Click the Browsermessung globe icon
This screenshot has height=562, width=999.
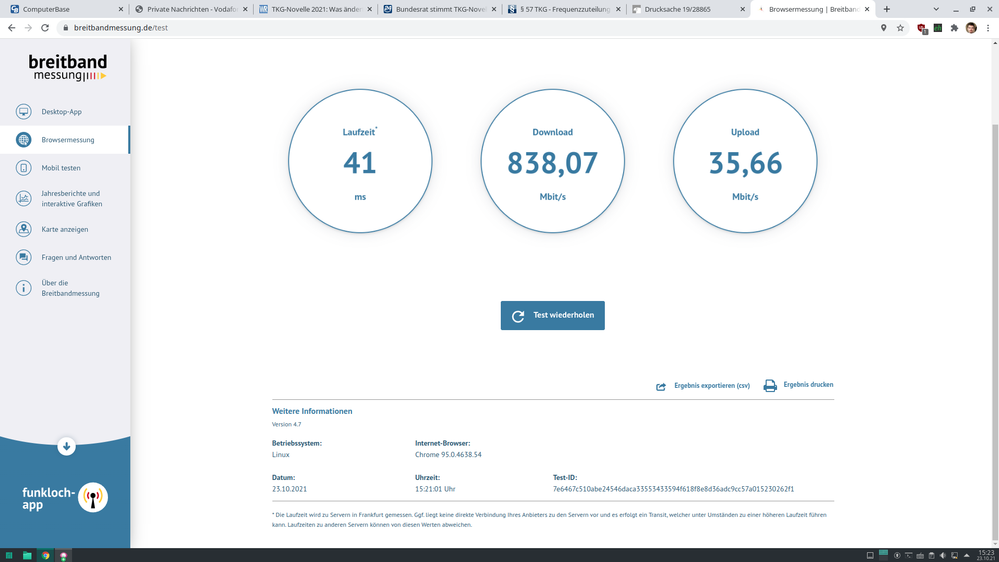pyautogui.click(x=24, y=140)
